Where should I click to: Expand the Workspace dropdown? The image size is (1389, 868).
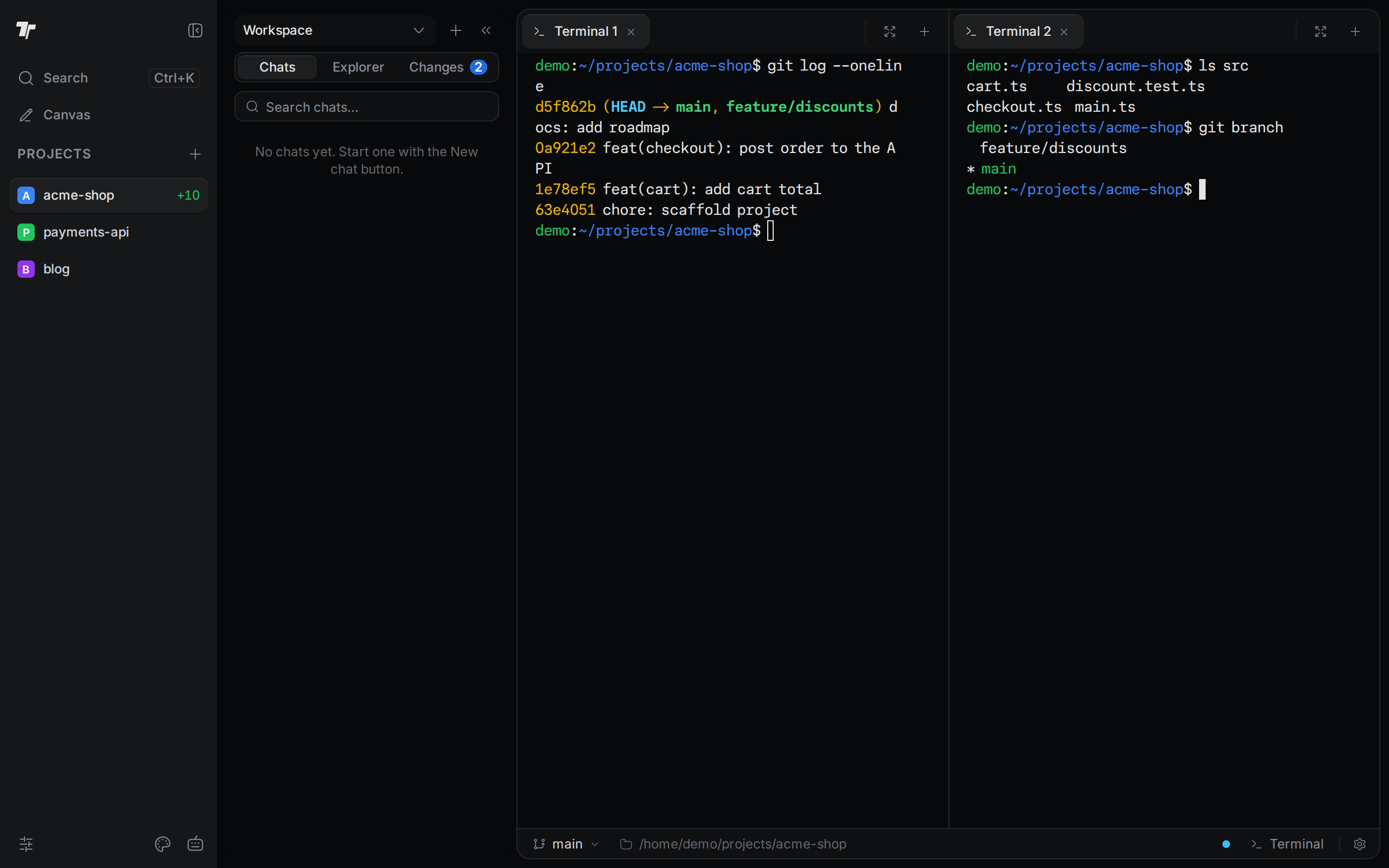click(335, 30)
